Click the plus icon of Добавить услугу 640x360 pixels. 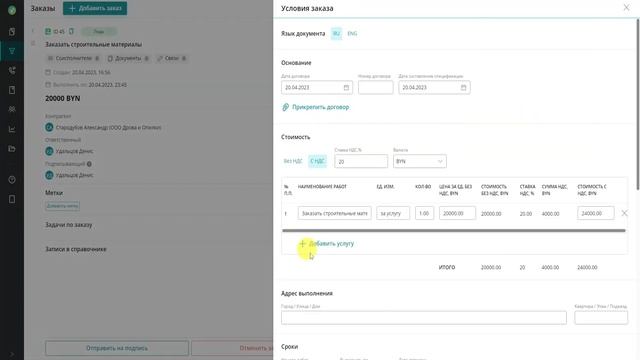(x=302, y=244)
